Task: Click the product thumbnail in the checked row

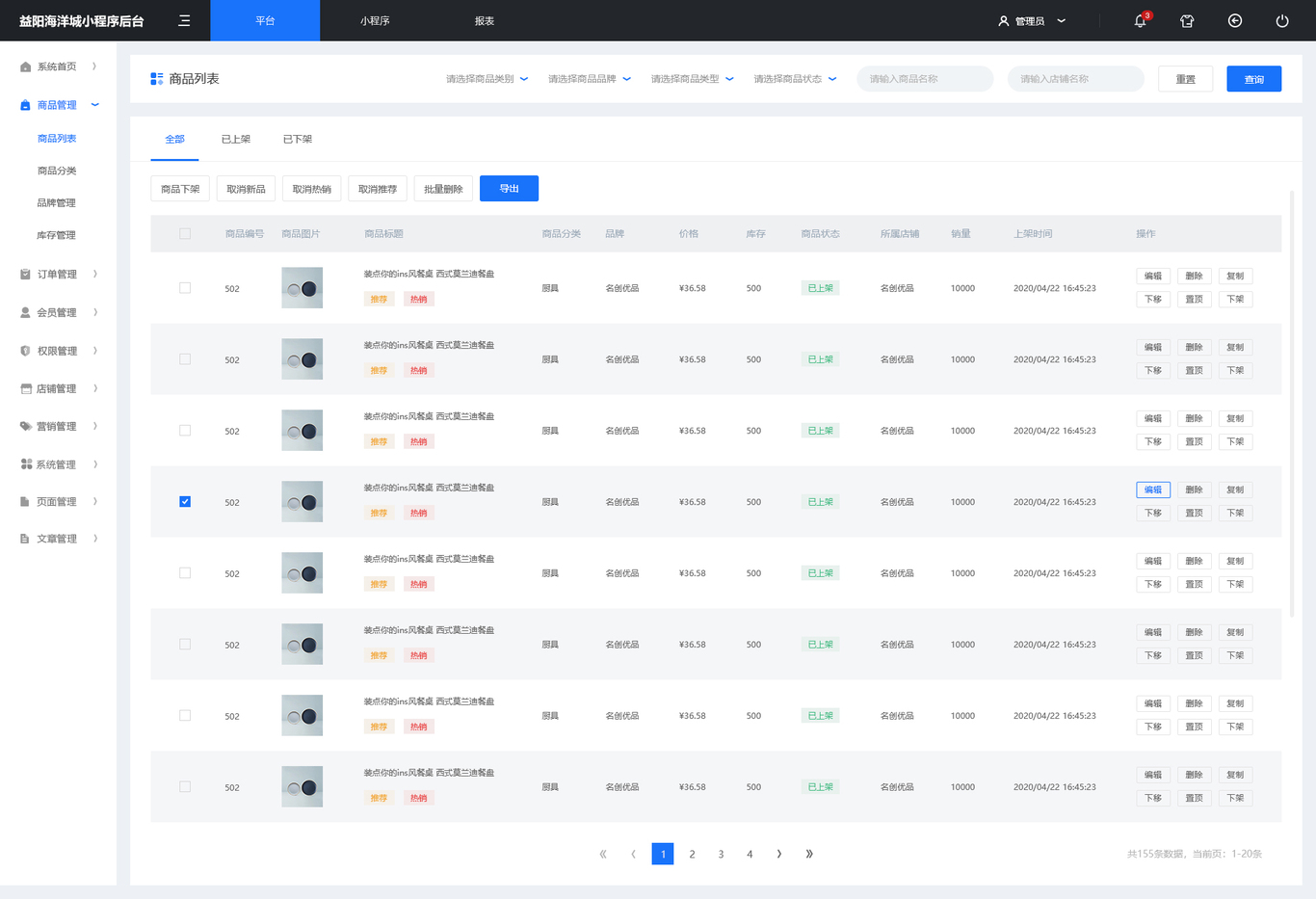Action: tap(302, 502)
